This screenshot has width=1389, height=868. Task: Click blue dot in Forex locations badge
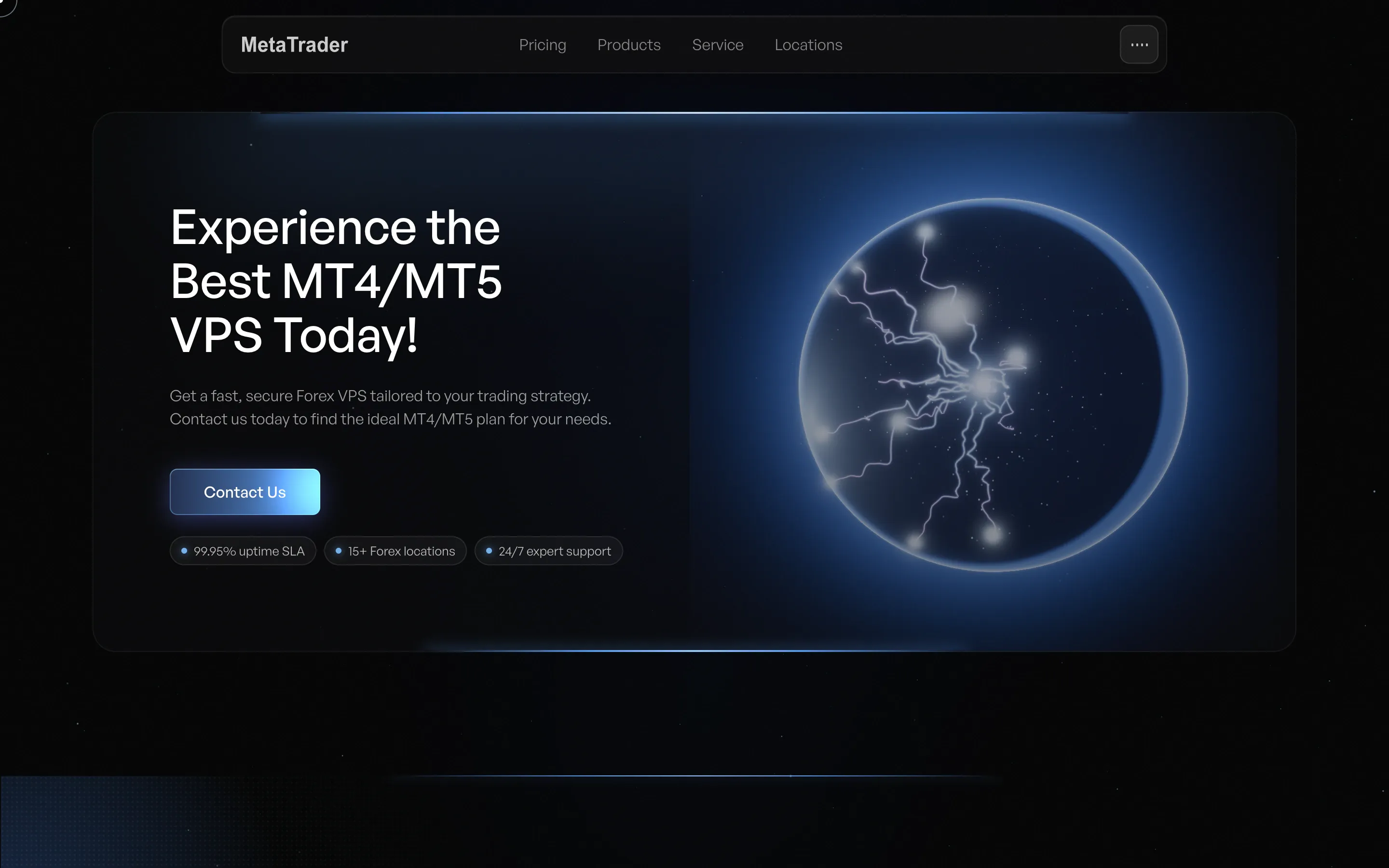(x=339, y=551)
